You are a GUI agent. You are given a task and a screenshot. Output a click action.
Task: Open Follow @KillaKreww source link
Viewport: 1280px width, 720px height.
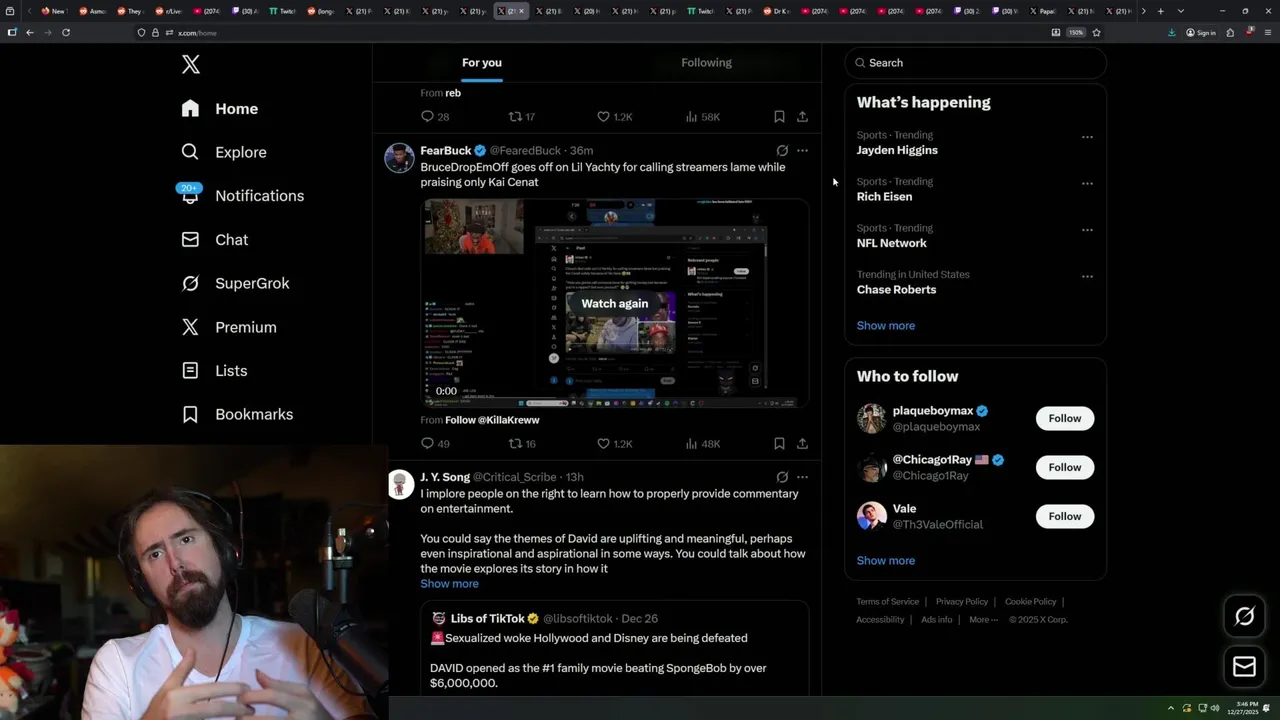point(492,420)
